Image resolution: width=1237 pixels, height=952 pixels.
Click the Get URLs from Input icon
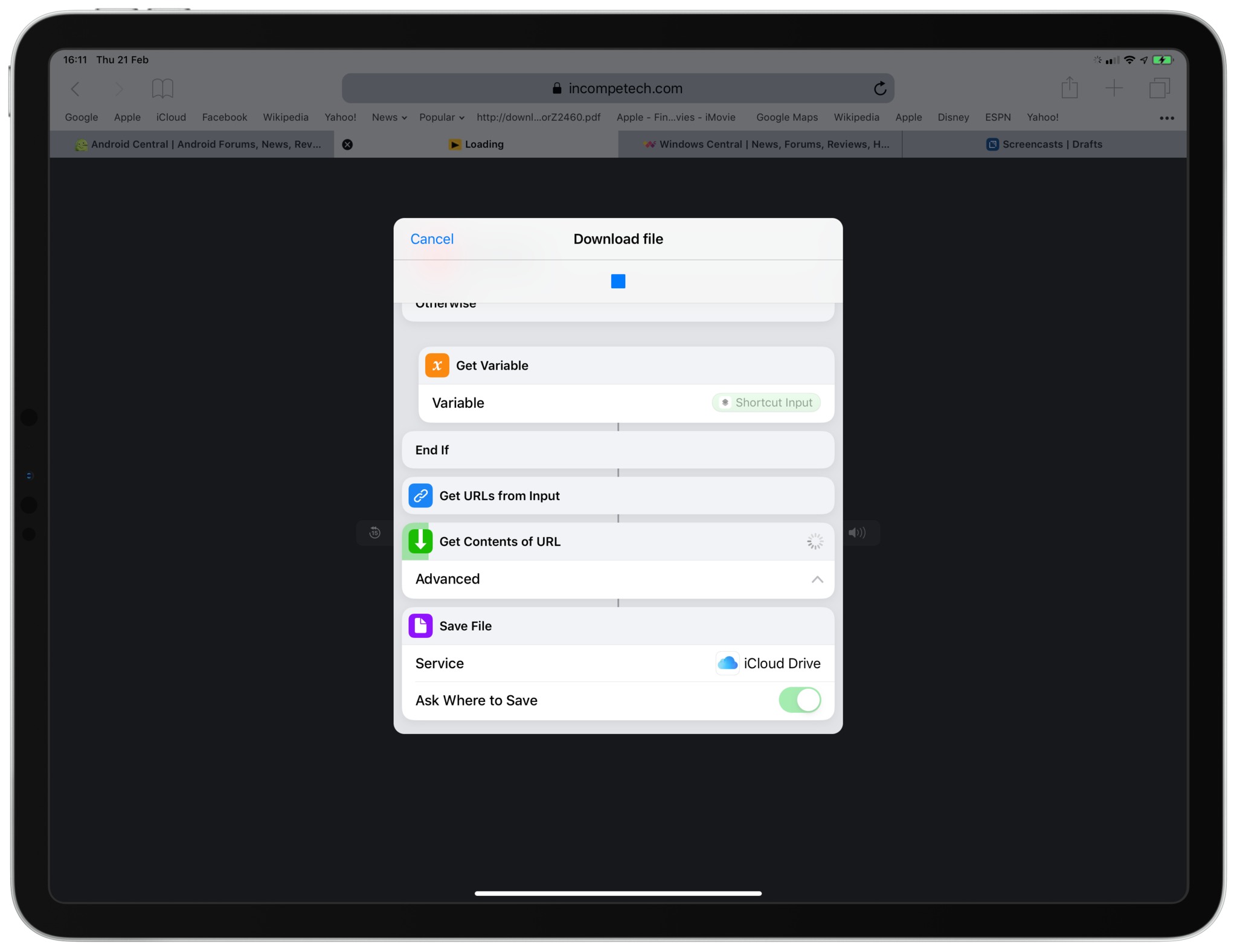point(421,495)
